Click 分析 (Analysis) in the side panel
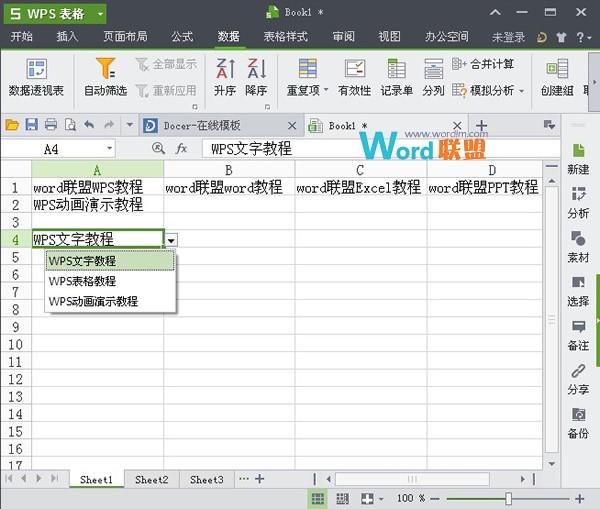 tap(578, 203)
